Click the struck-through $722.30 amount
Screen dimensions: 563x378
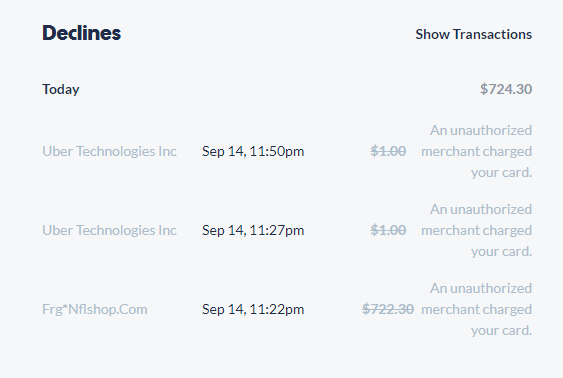pyautogui.click(x=388, y=309)
